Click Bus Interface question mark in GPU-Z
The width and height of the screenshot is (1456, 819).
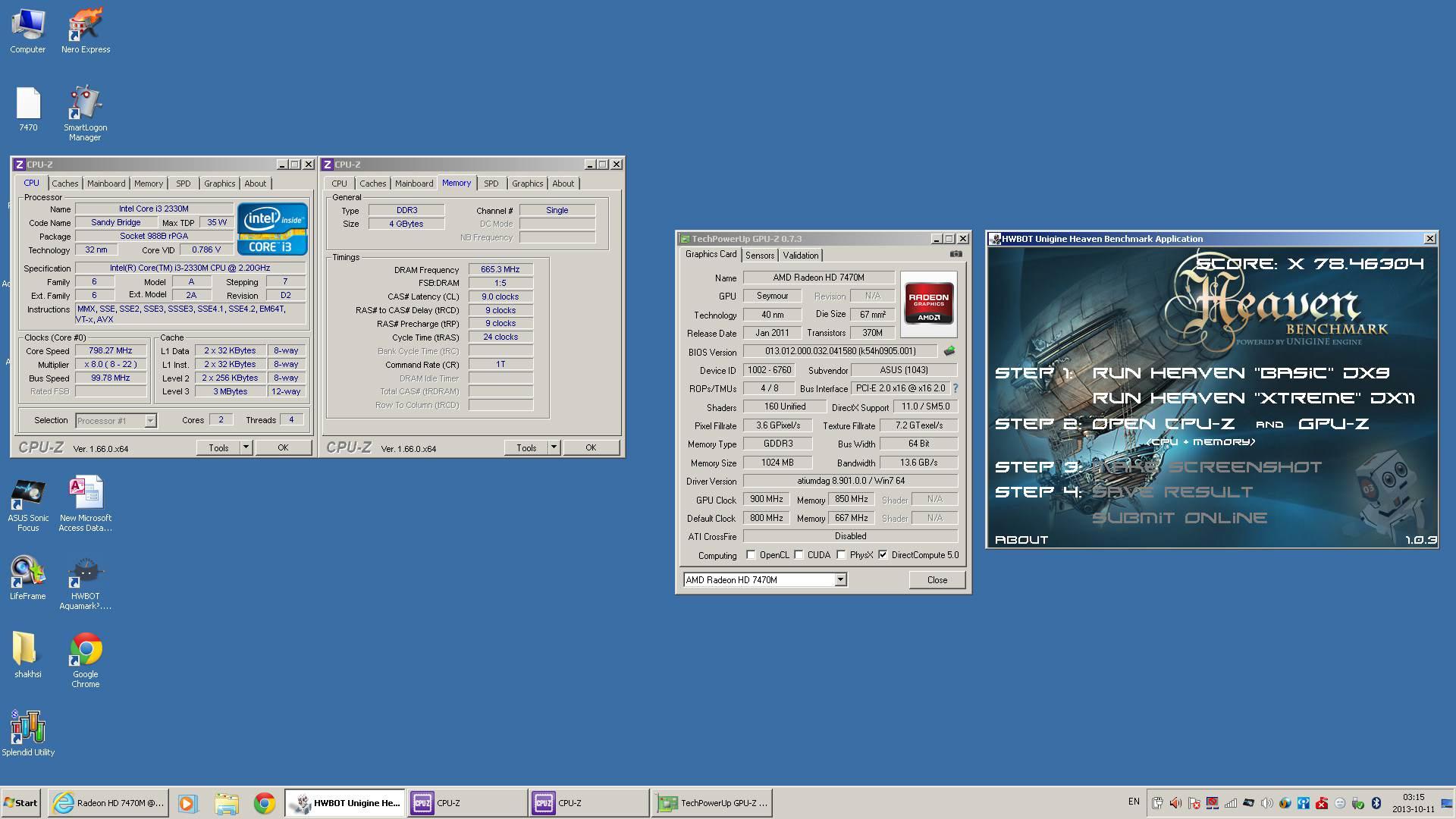click(x=955, y=388)
